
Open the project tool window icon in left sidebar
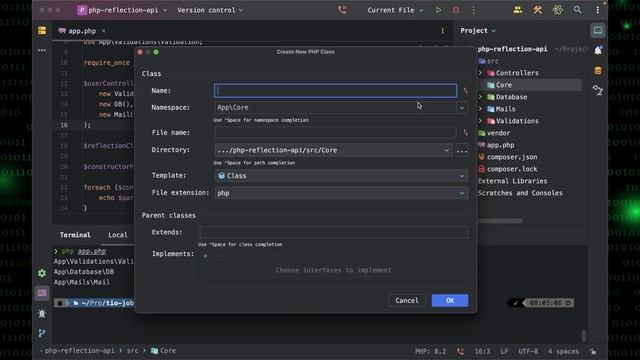pyautogui.click(x=42, y=31)
